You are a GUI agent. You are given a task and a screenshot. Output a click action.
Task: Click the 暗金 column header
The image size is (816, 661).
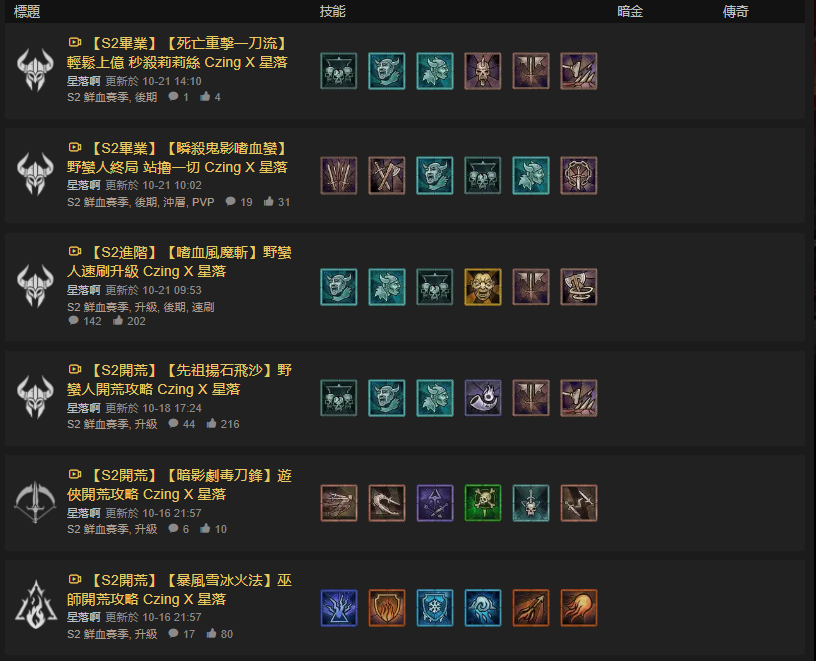point(630,11)
